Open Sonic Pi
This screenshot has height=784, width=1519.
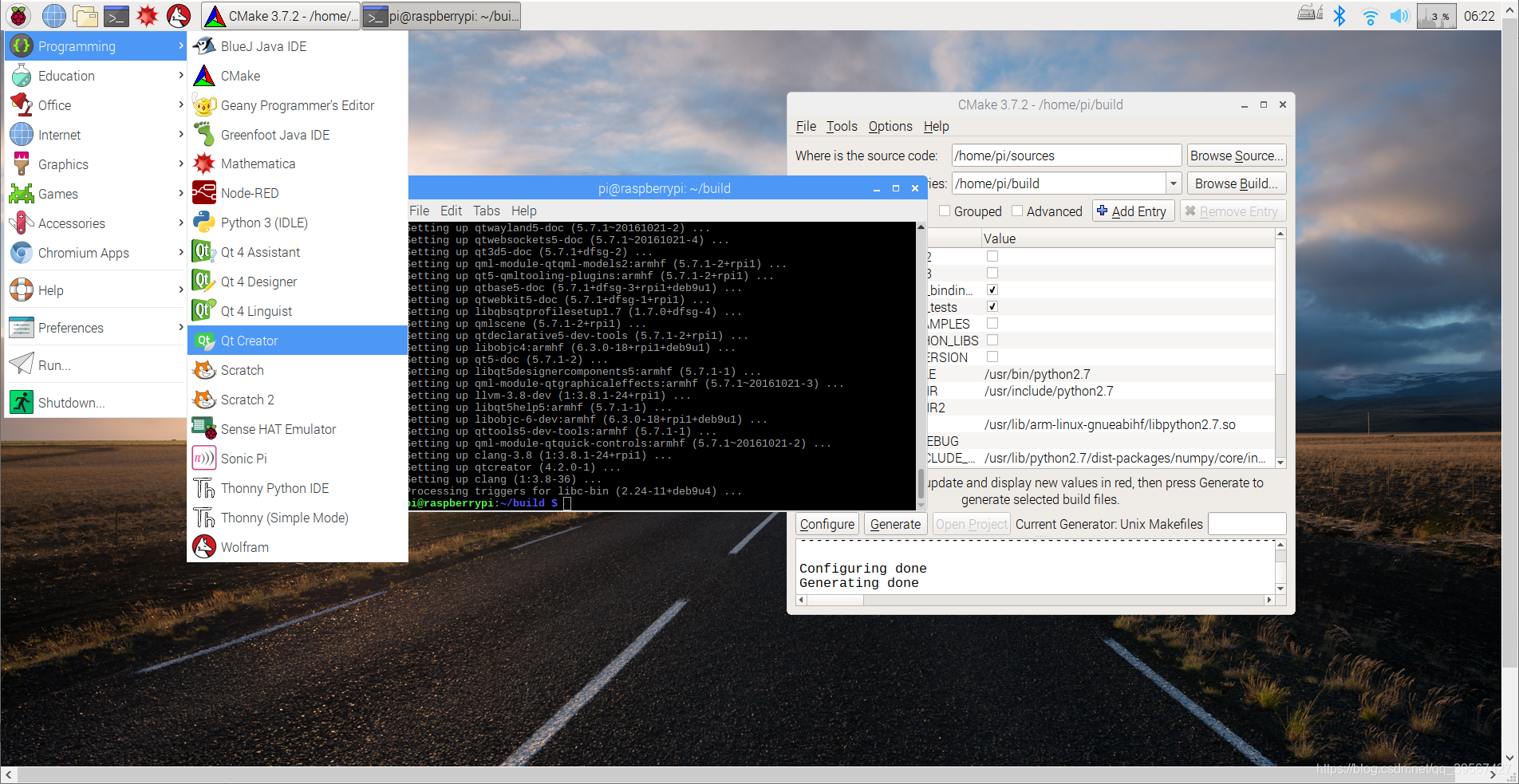(298, 459)
